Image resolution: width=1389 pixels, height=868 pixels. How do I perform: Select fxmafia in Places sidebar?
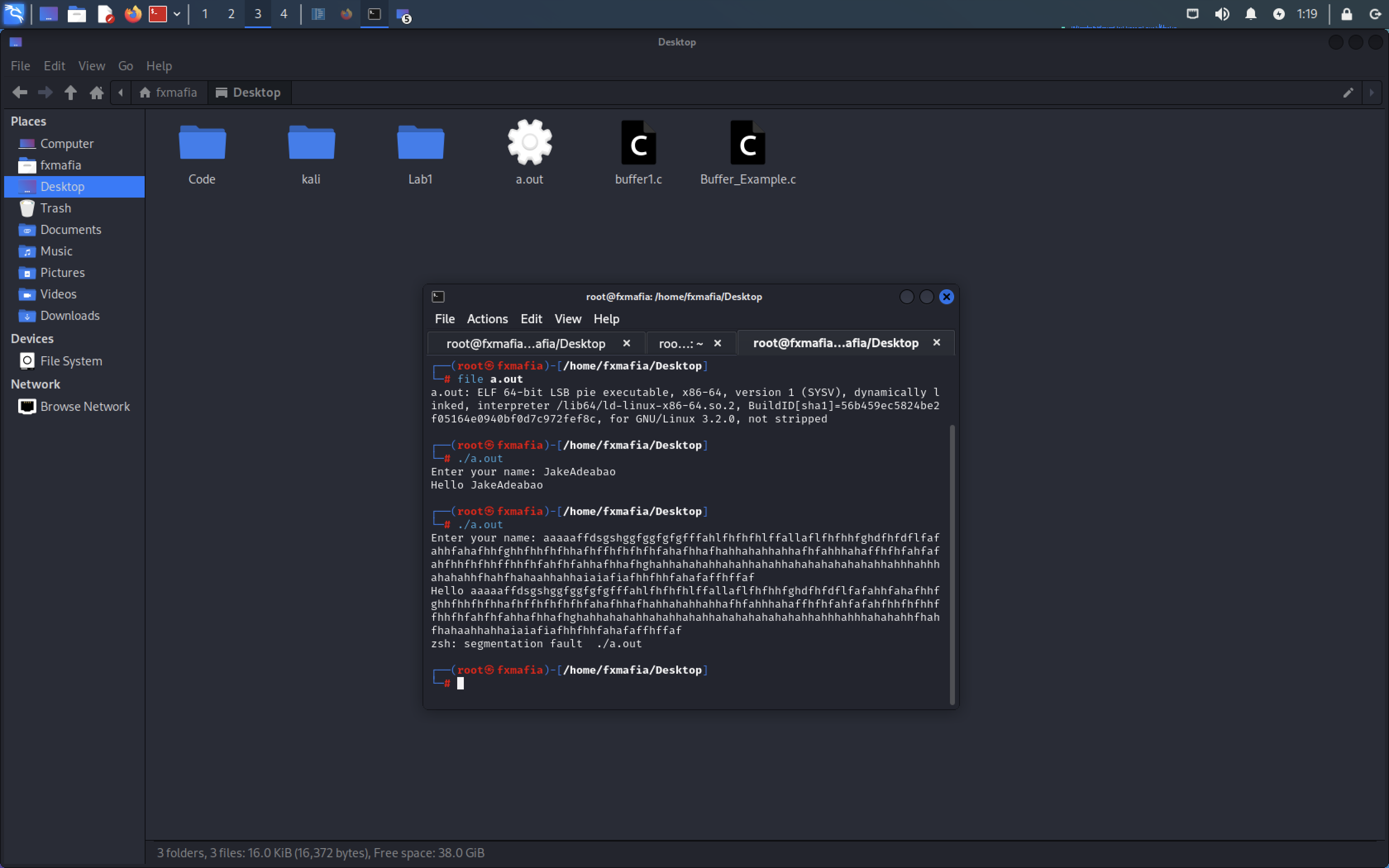pyautogui.click(x=74, y=165)
